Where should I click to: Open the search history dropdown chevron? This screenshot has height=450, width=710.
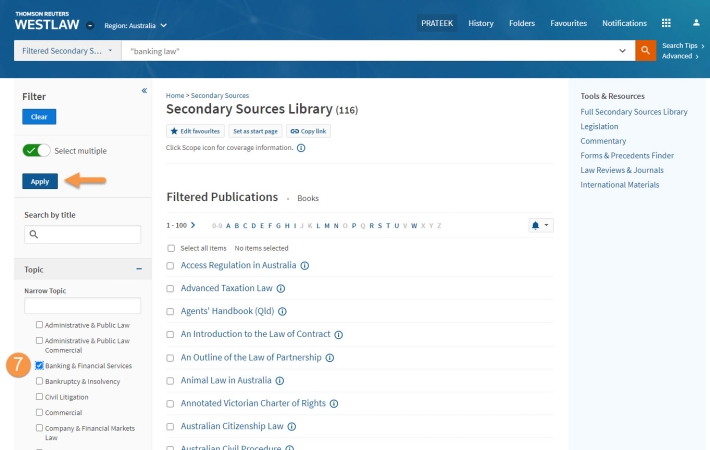pos(622,51)
